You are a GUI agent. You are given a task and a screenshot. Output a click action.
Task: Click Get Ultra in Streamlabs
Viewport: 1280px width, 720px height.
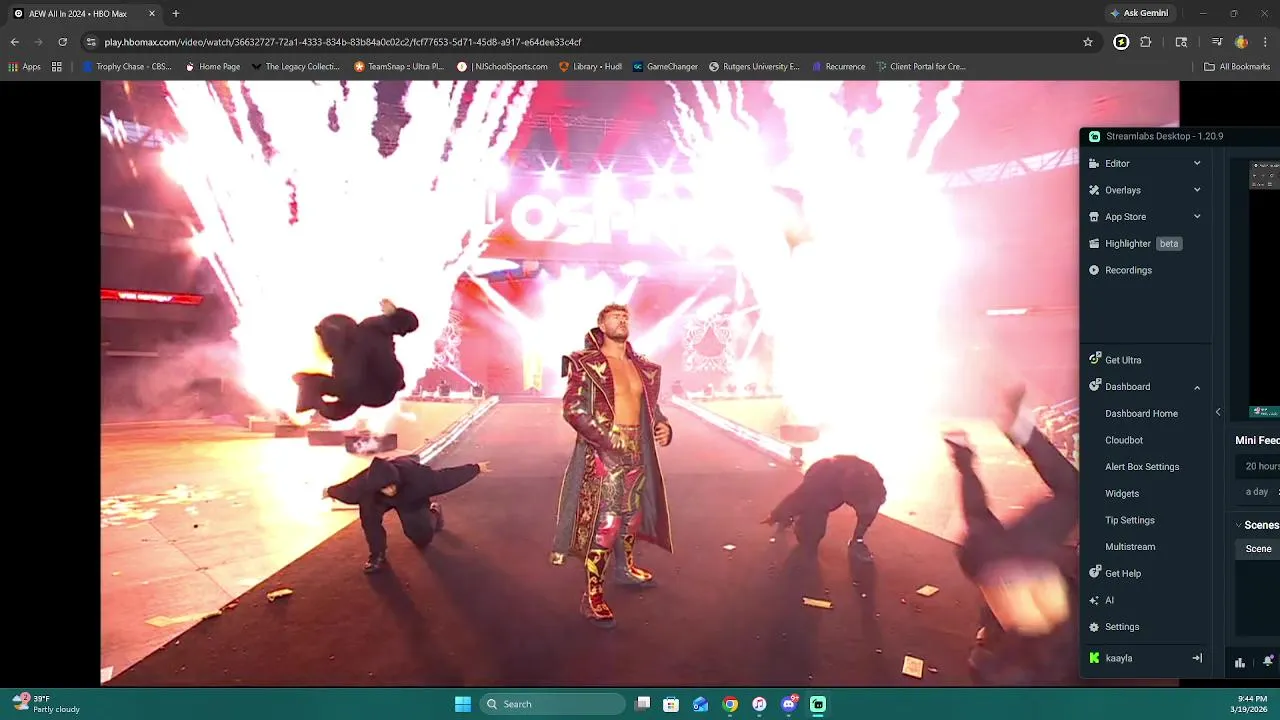(x=1123, y=360)
